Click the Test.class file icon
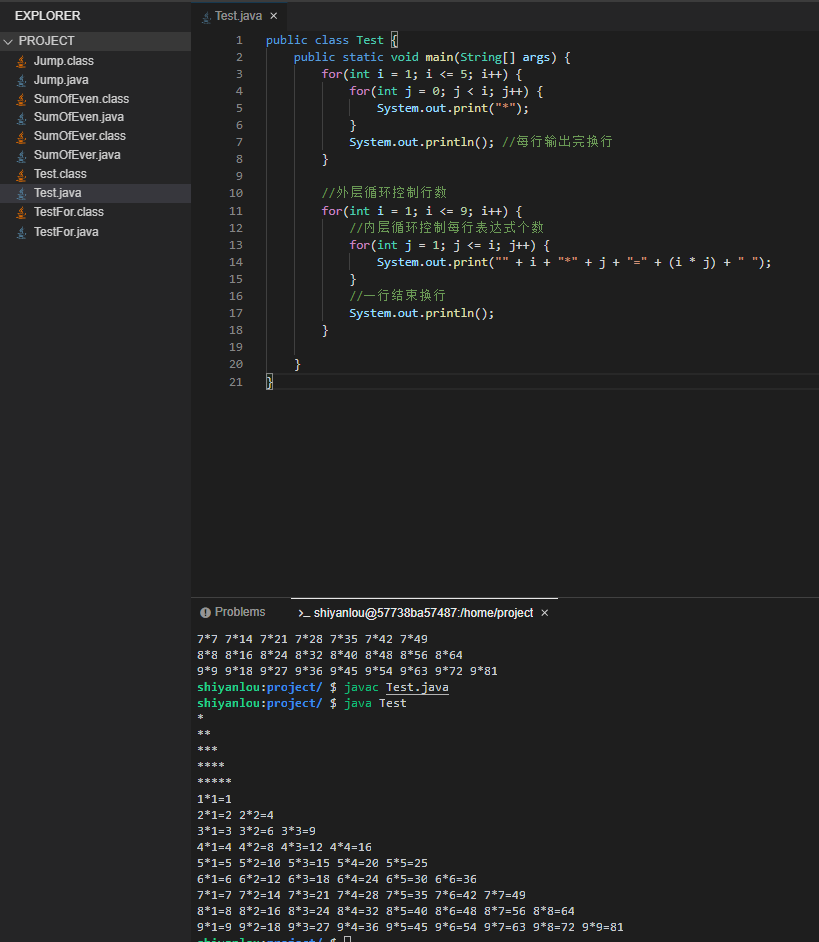This screenshot has width=819, height=942. 22,175
